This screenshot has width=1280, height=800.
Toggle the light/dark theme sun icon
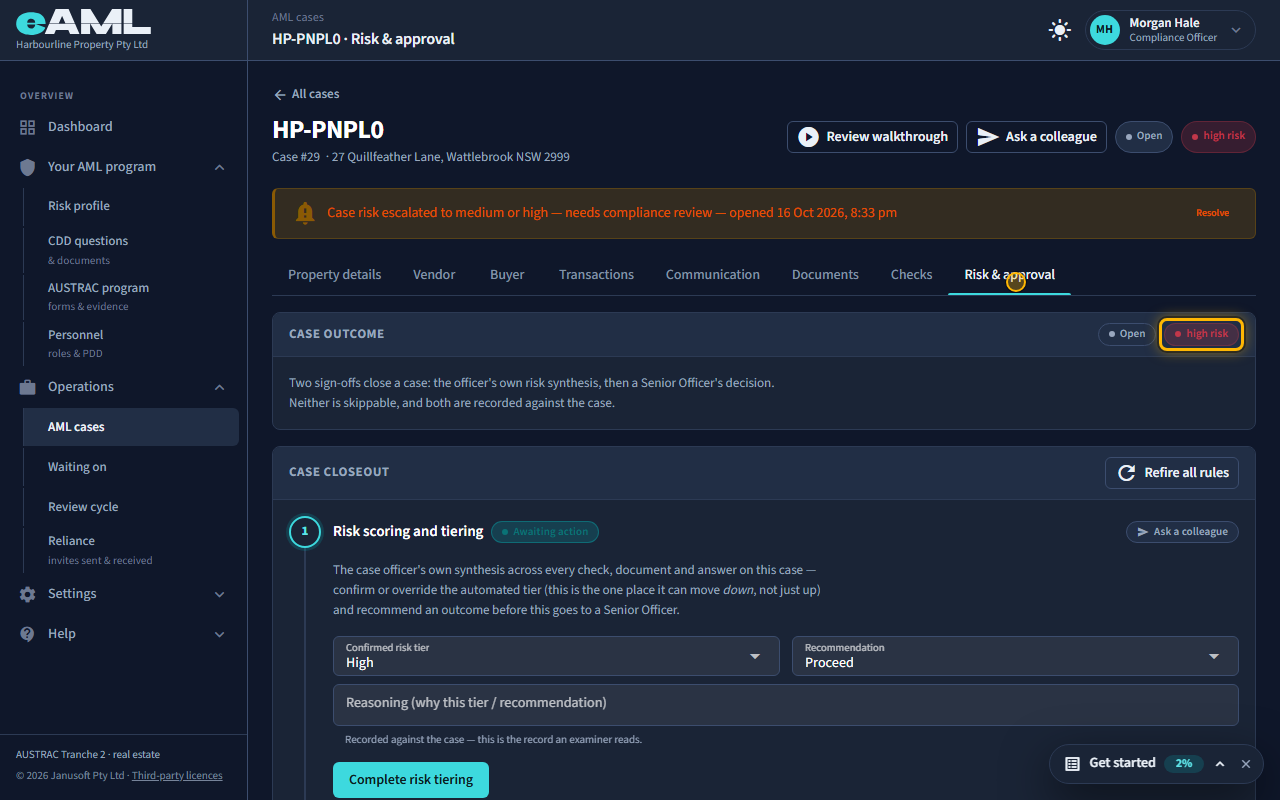point(1060,30)
